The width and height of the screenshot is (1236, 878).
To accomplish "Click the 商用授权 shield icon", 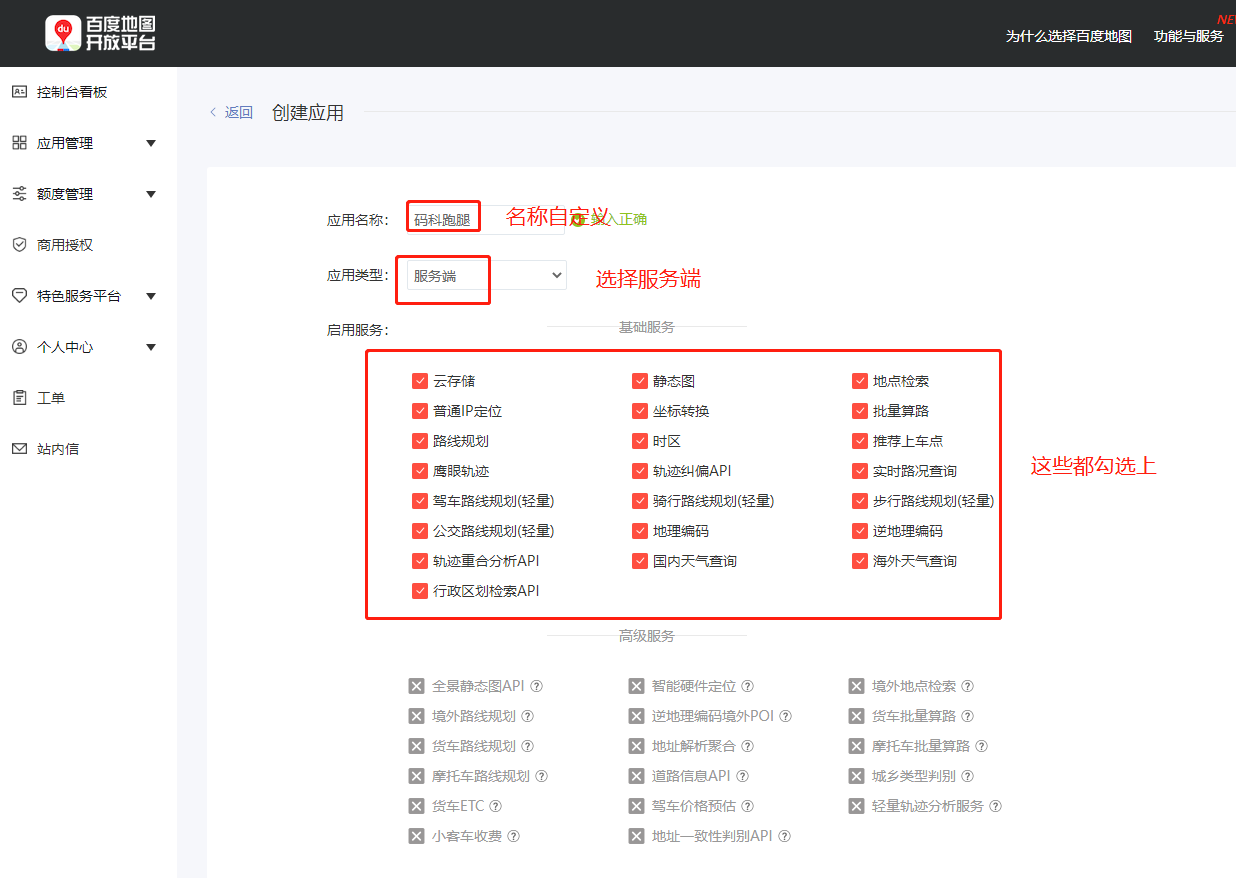I will [19, 245].
